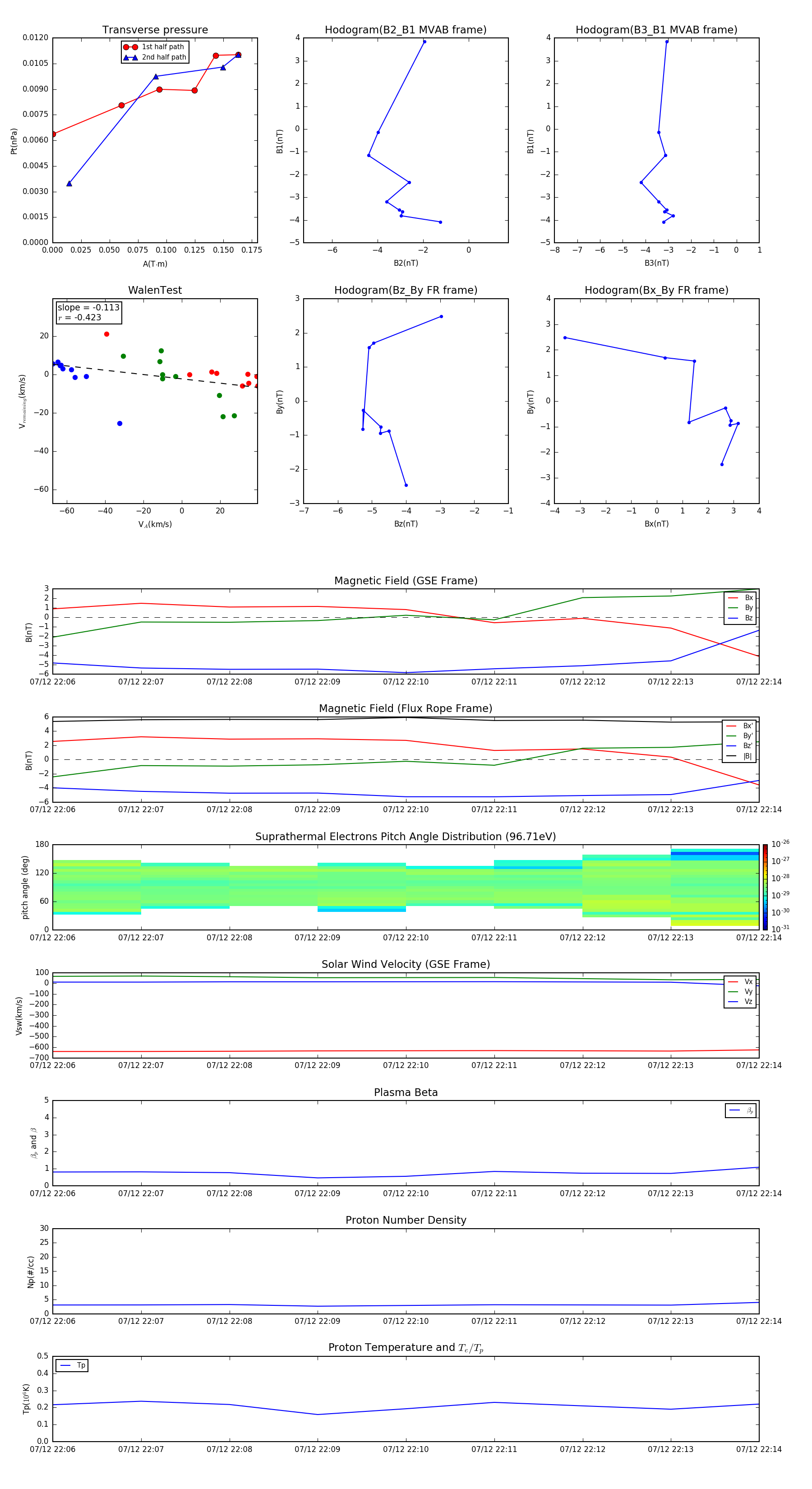Viewport: 812px width, 1489px height.
Task: Click the 'Plasma Beta' plot title
Action: click(405, 1092)
